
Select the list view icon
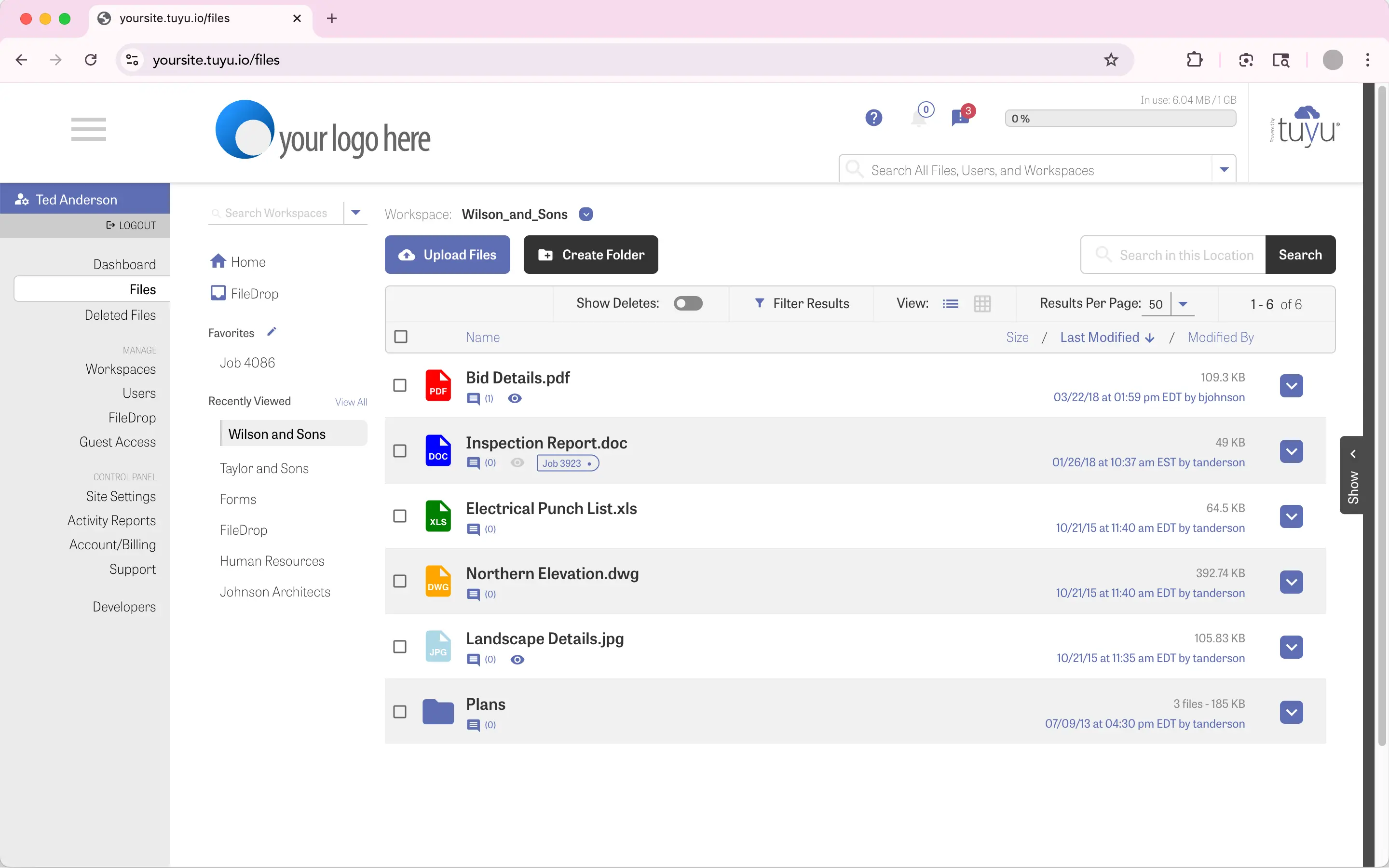[x=951, y=304]
